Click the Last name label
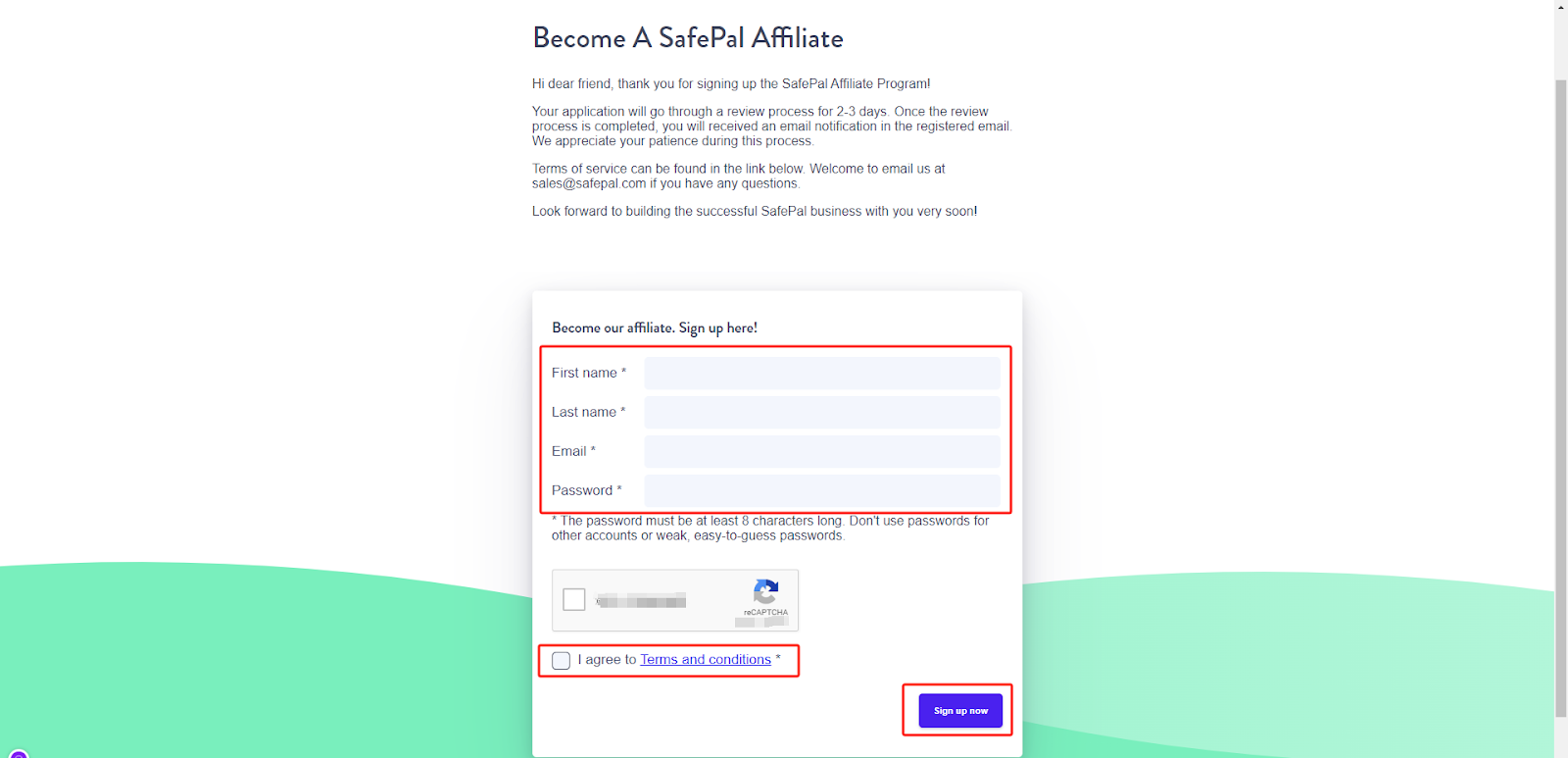Screen dimensions: 1568x758 pos(584,412)
